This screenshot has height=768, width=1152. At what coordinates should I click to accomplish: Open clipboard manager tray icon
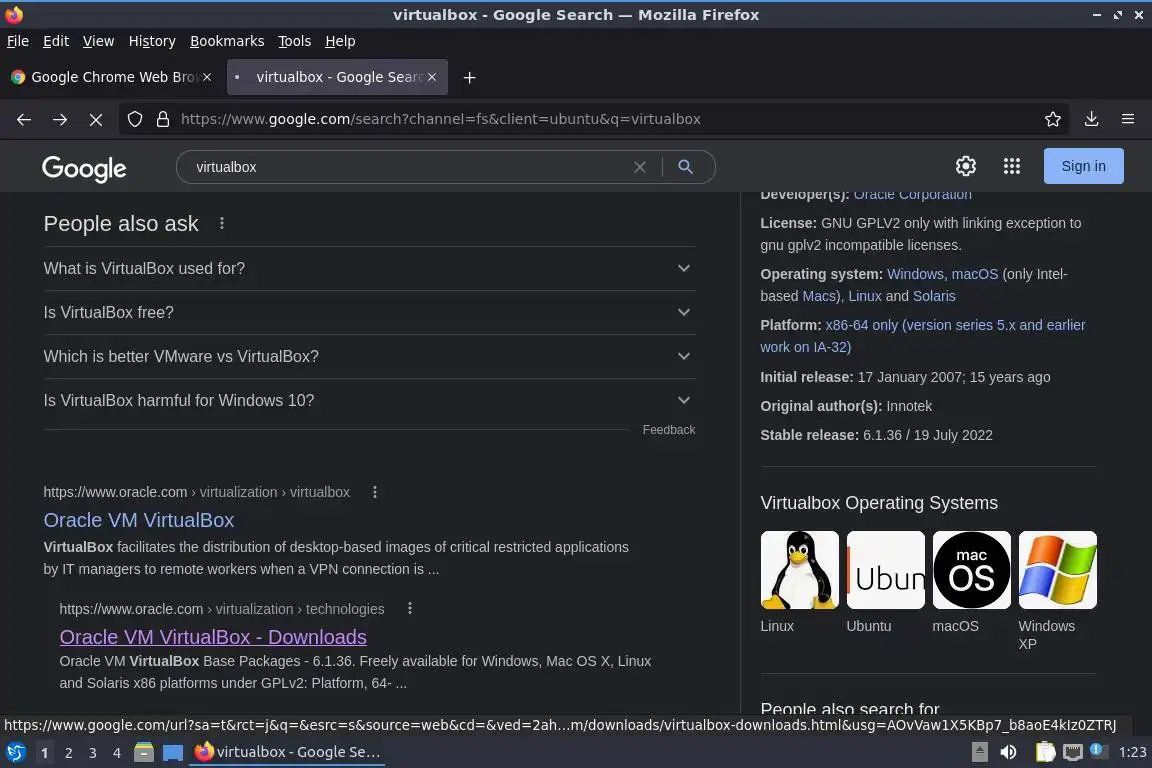(x=1045, y=752)
